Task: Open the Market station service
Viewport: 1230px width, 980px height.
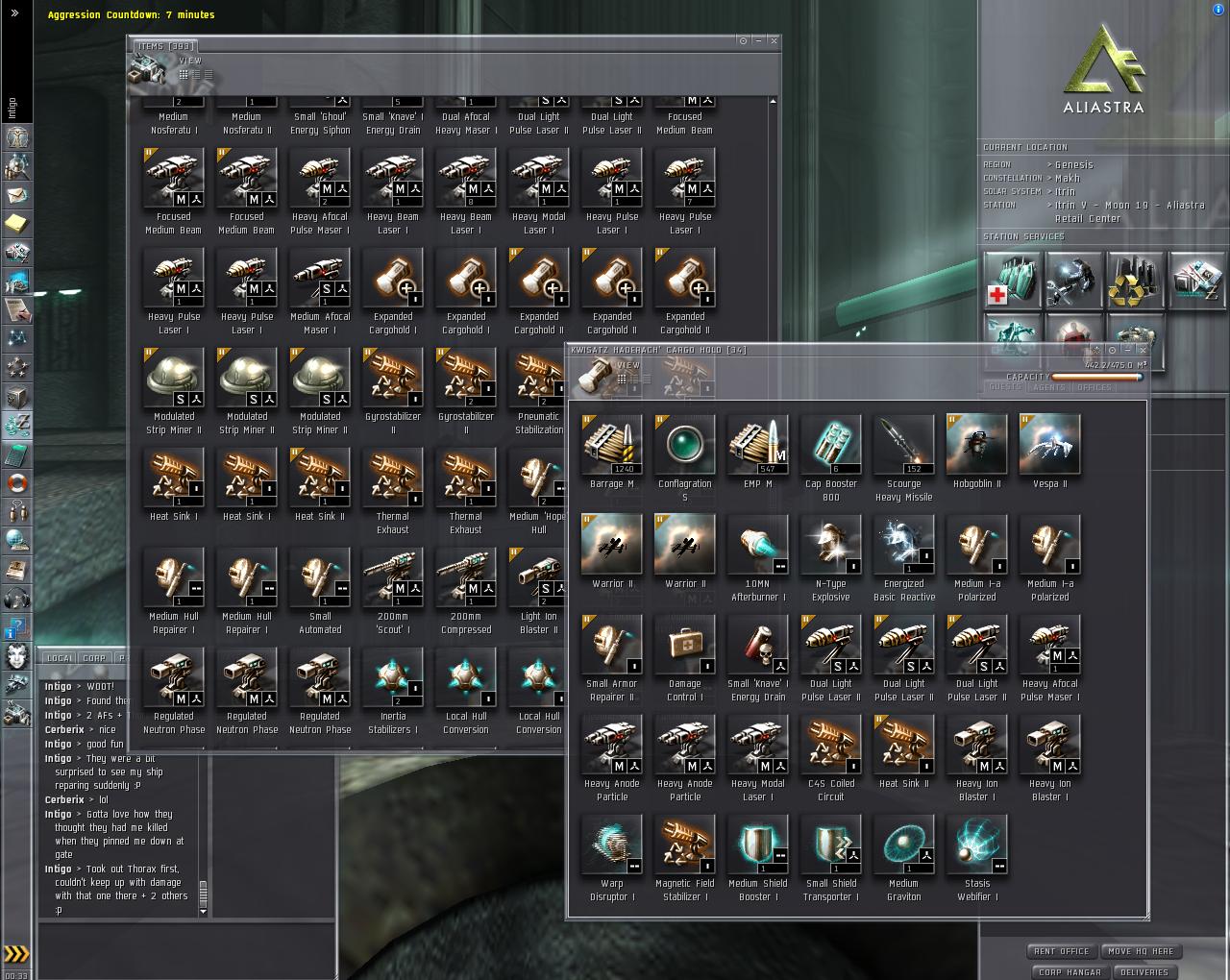Action: 1196,281
